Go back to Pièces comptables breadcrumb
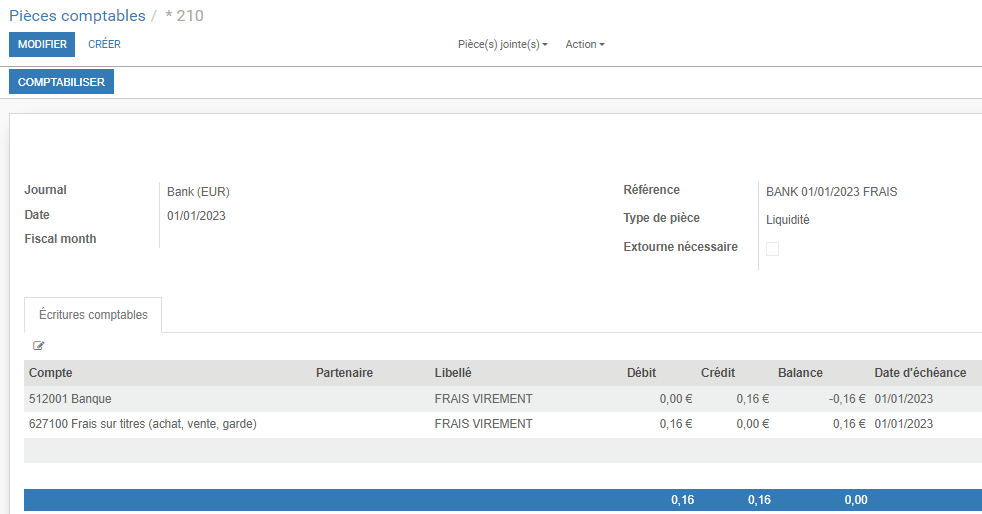Image resolution: width=982 pixels, height=514 pixels. pyautogui.click(x=77, y=16)
